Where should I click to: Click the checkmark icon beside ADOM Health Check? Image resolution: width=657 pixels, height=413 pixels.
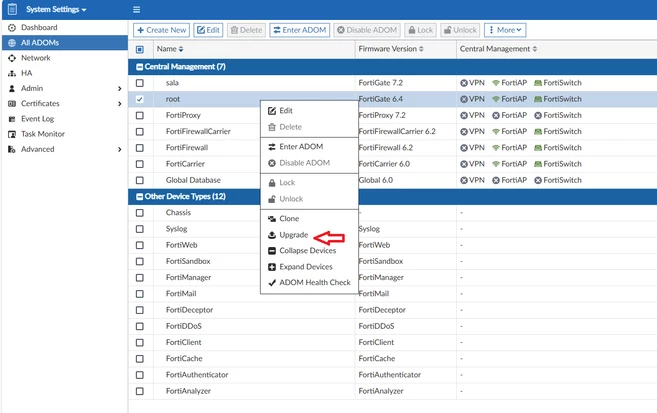pos(272,283)
